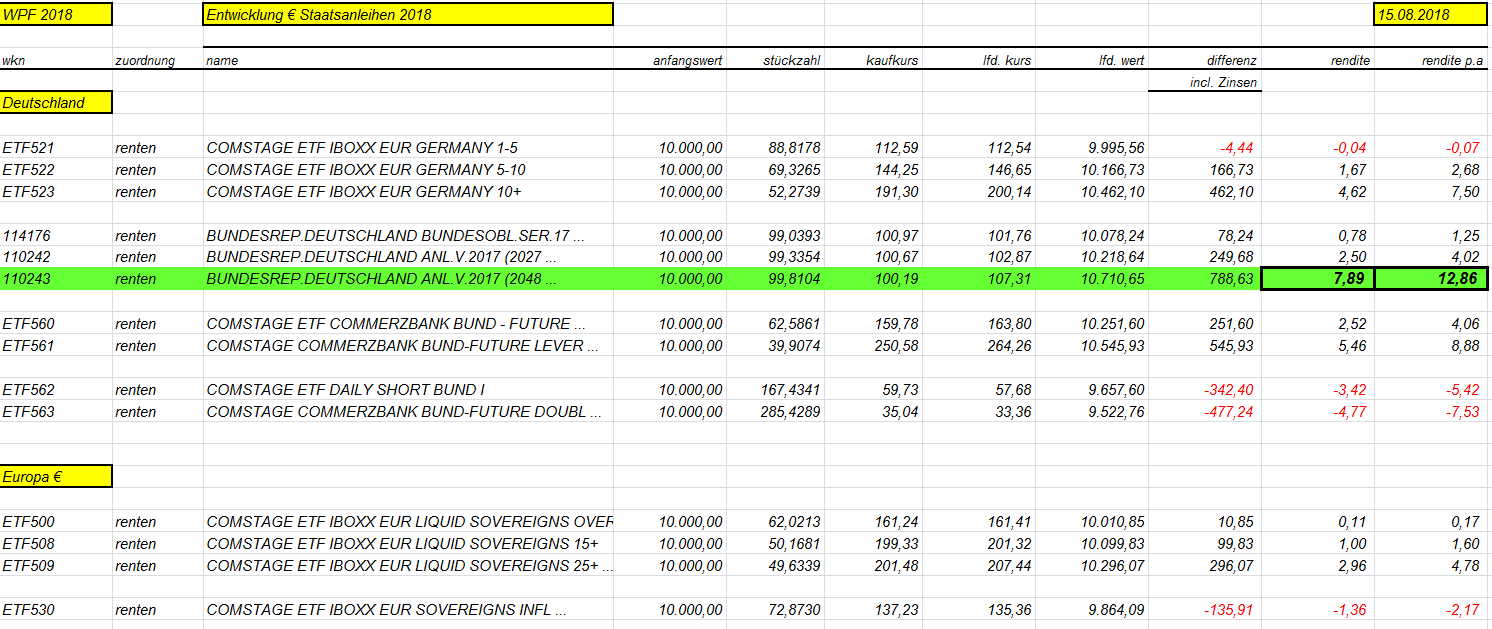Select bold rendite cell '7,89'
The image size is (1492, 629).
tap(1318, 279)
